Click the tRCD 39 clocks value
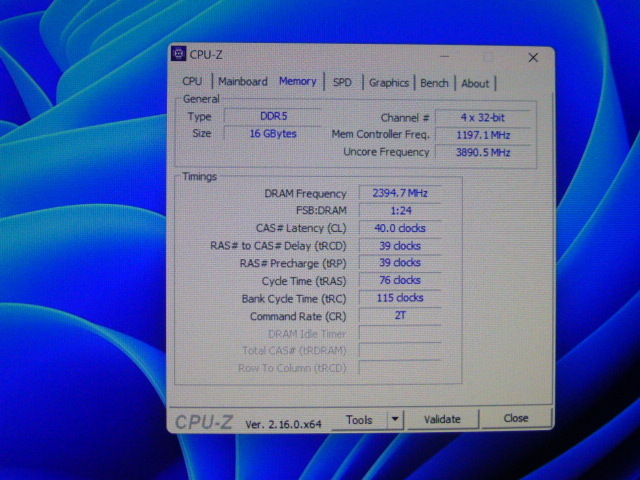Image resolution: width=640 pixels, height=480 pixels. pyautogui.click(x=400, y=246)
